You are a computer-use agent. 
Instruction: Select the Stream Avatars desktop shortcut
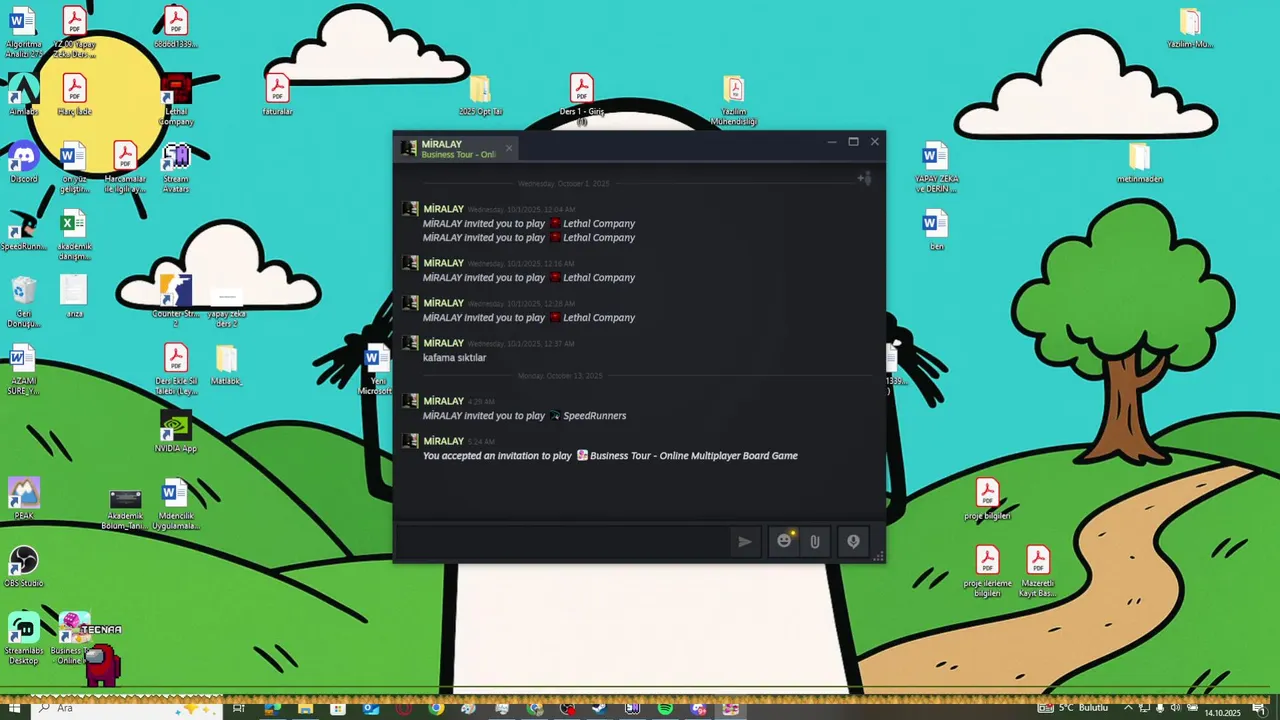176,168
